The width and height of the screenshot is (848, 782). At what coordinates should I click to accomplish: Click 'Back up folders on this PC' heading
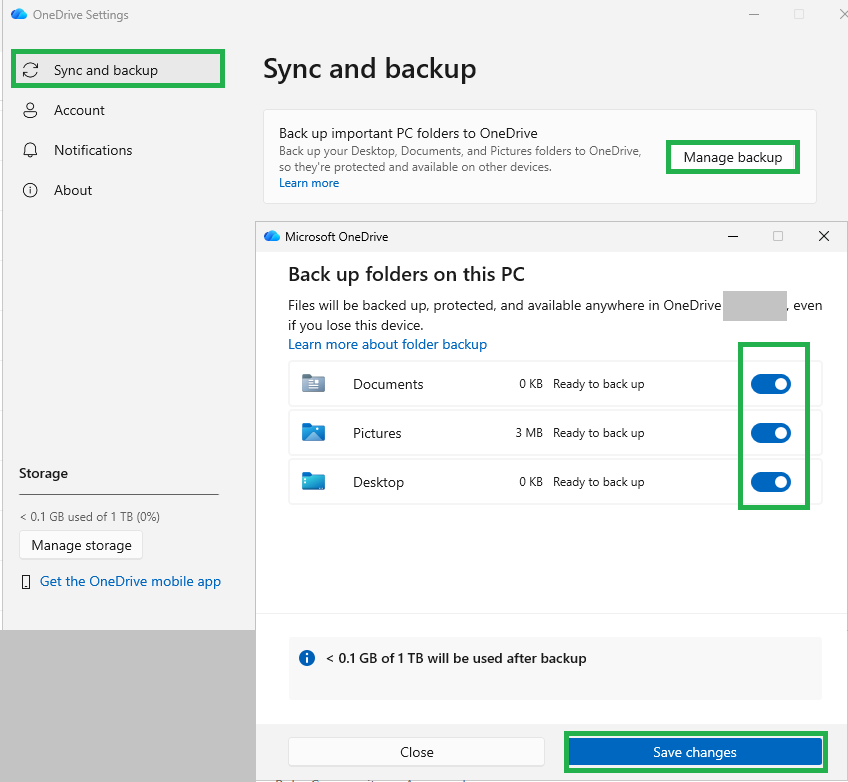point(406,274)
